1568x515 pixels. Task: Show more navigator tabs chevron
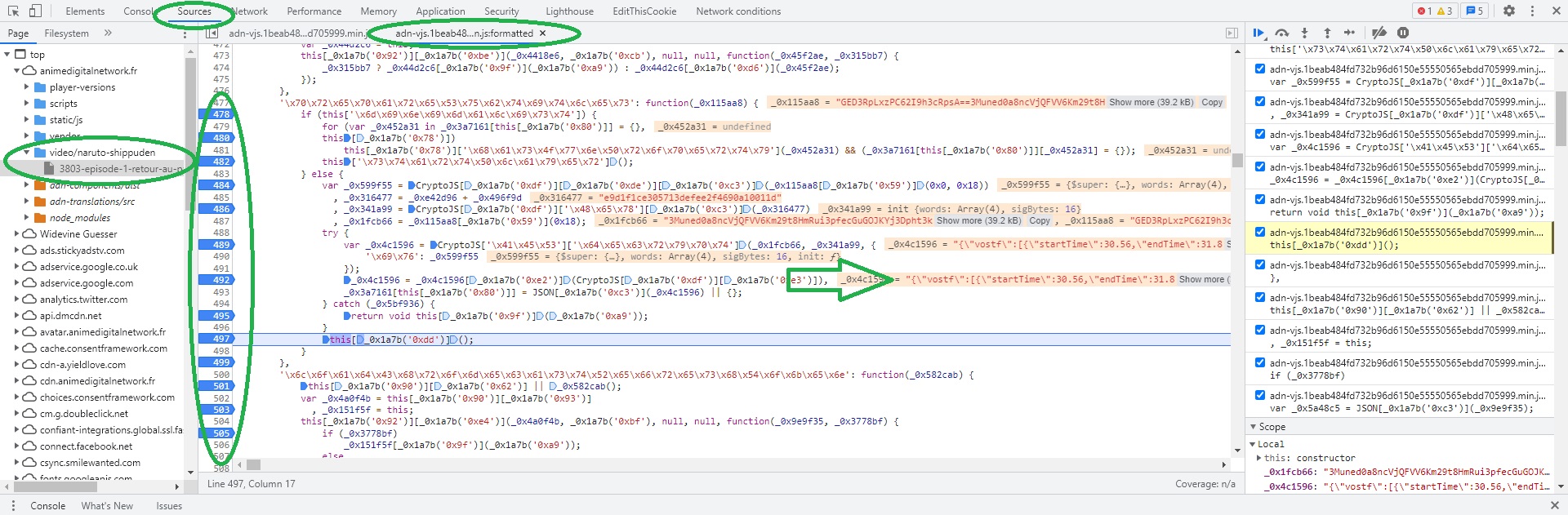point(108,33)
